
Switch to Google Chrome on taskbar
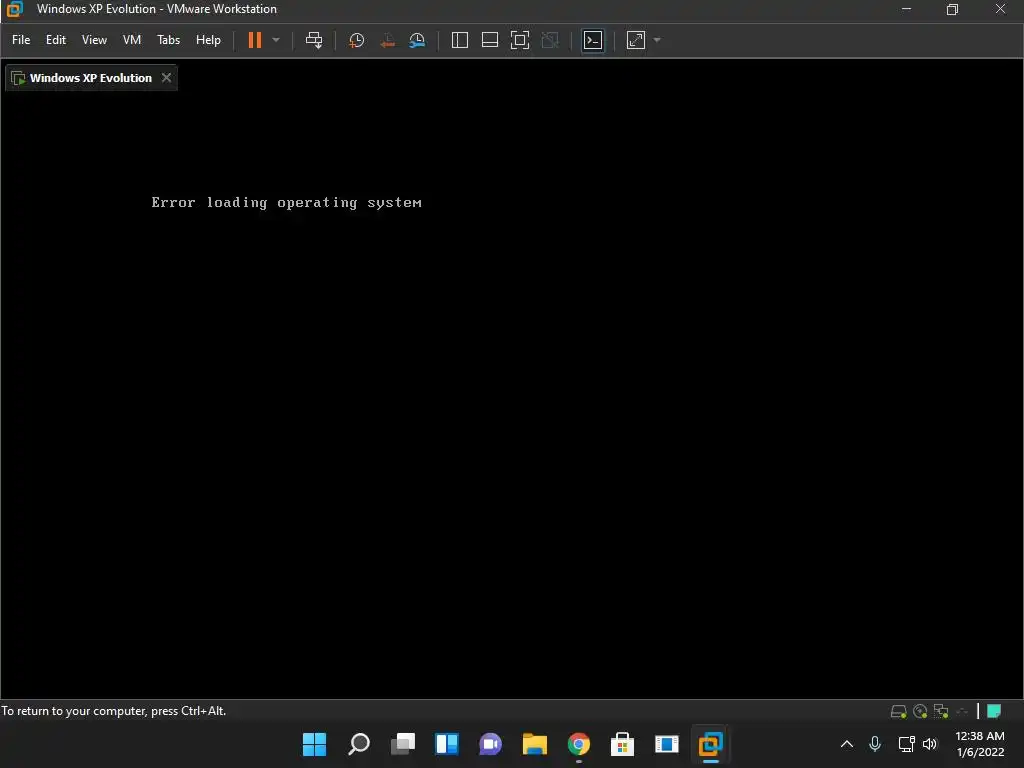(579, 744)
